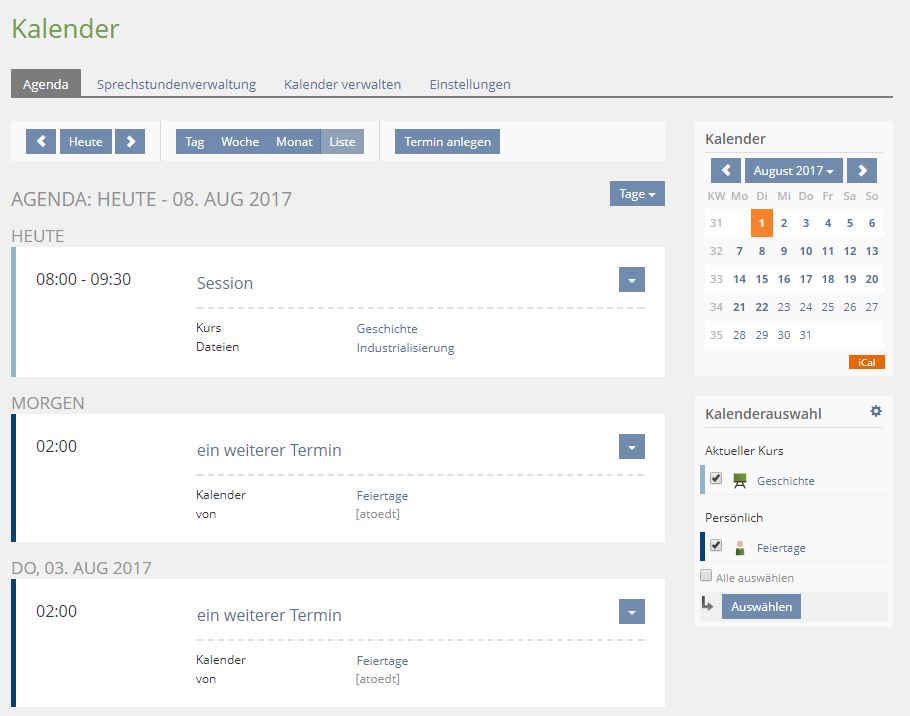Viewport: 910px width, 716px height.
Task: Click the orange iCal export badge
Action: [866, 362]
